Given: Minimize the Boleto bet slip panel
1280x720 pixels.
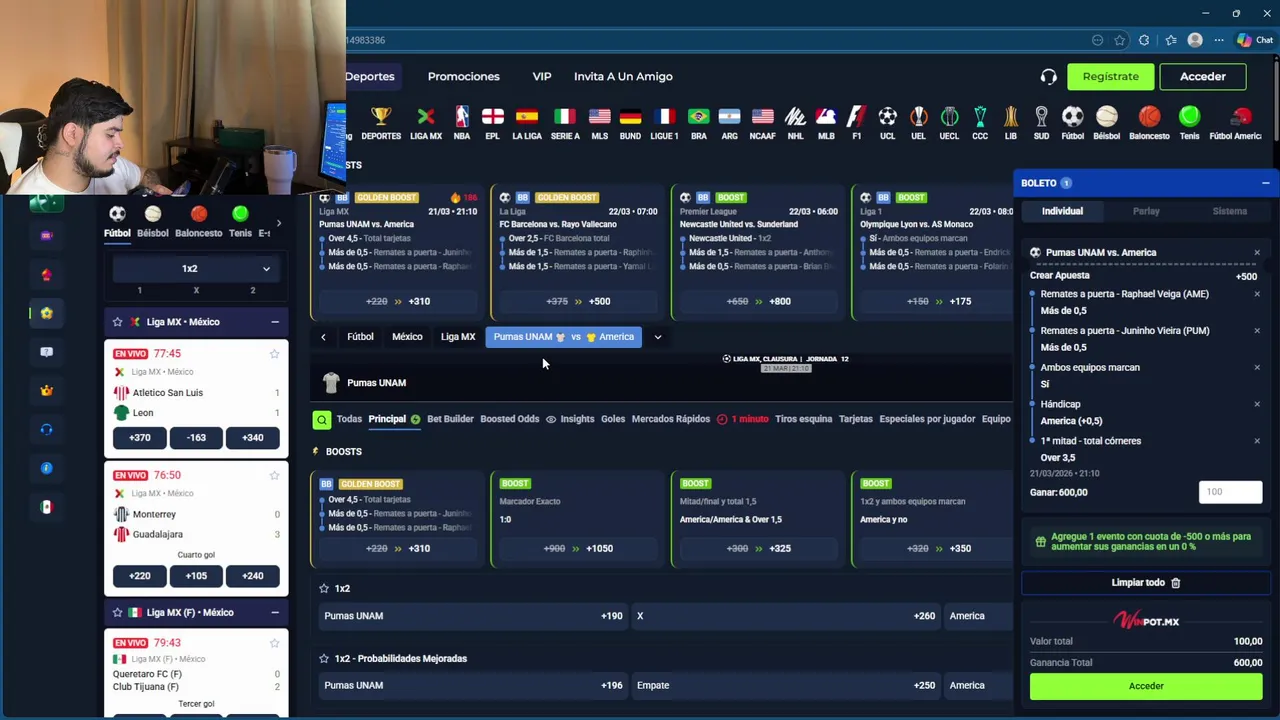Looking at the screenshot, I should tap(1265, 184).
